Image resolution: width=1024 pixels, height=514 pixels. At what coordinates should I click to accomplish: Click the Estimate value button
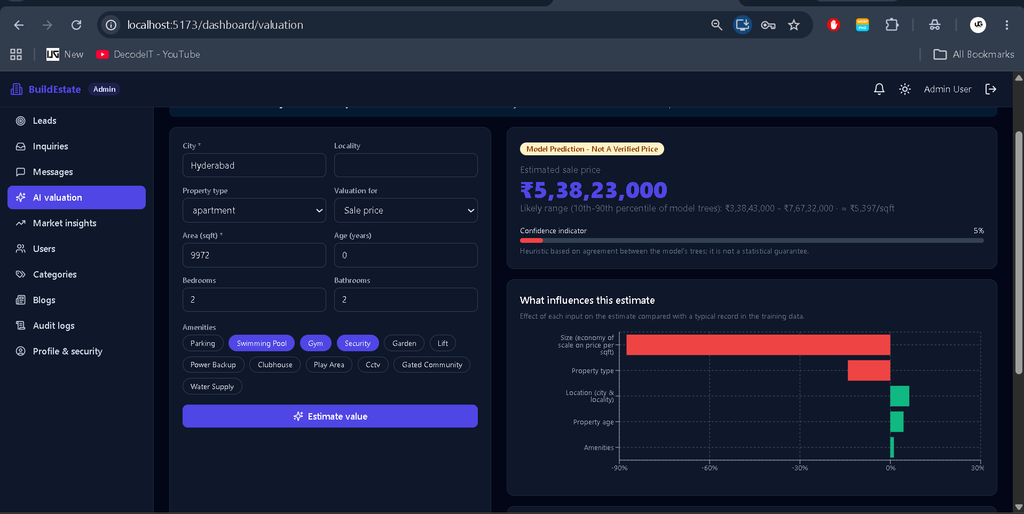pos(330,416)
